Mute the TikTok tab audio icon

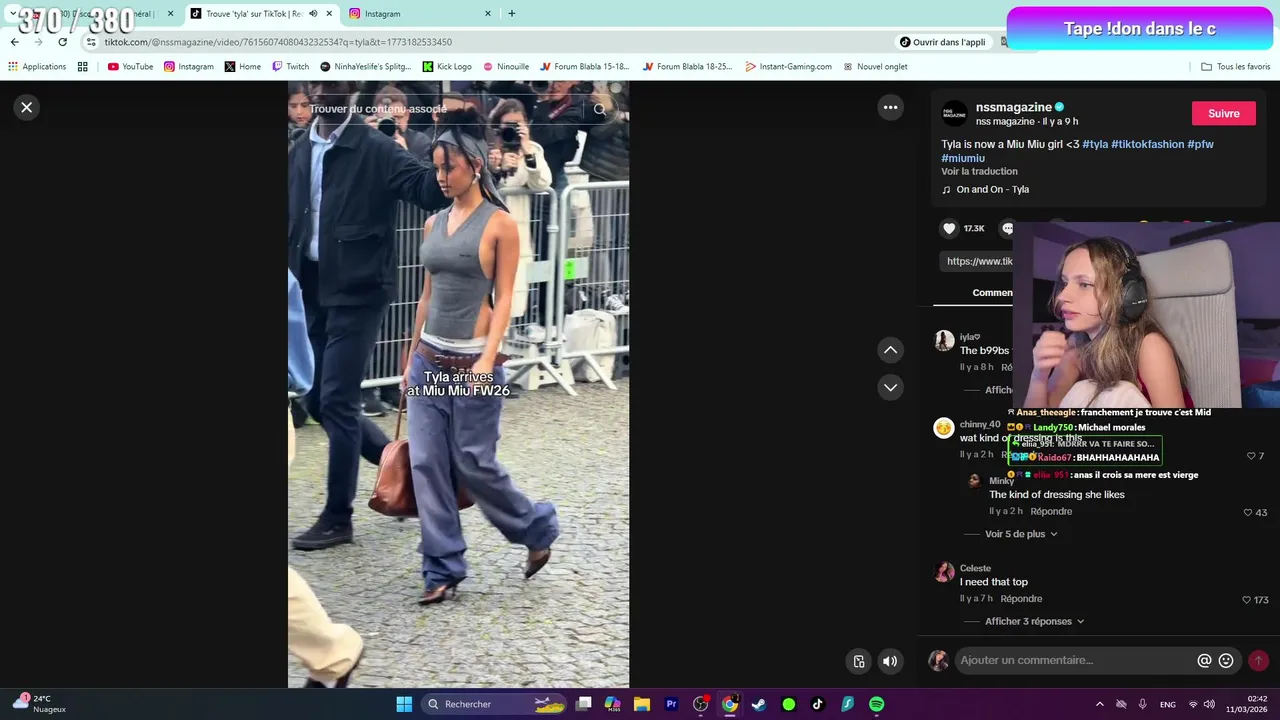click(x=313, y=14)
